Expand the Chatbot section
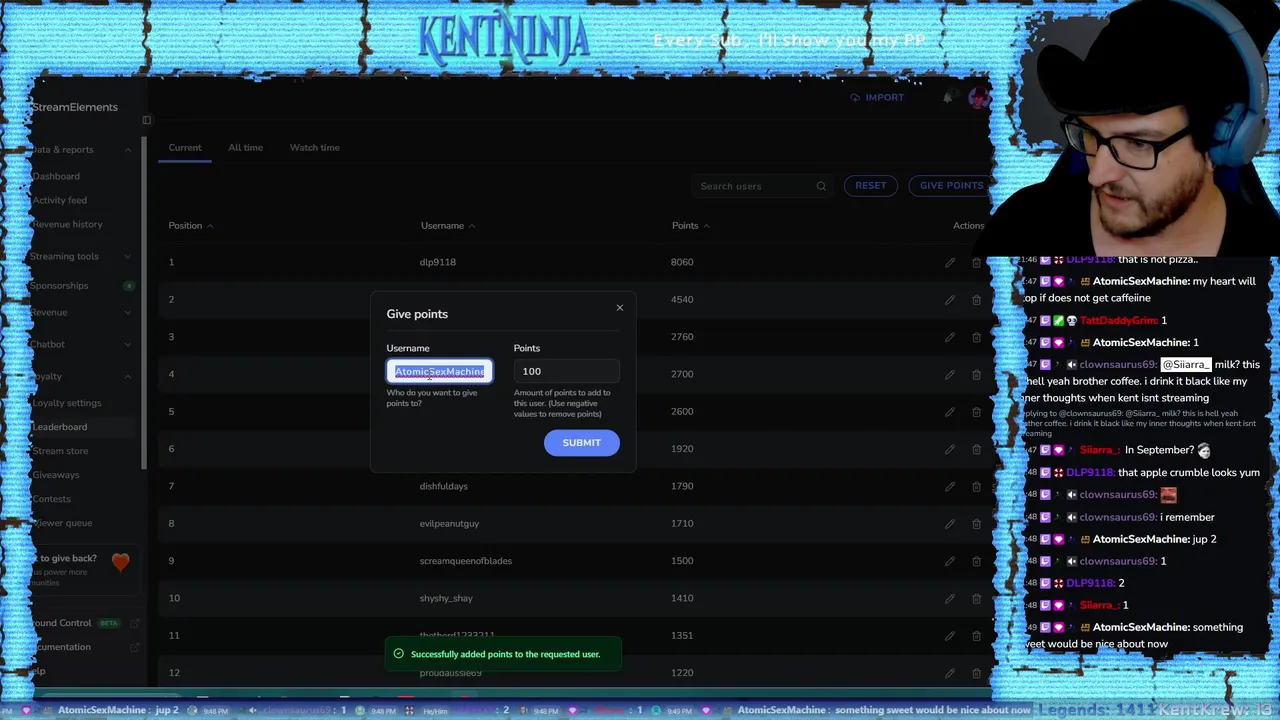 click(x=127, y=345)
